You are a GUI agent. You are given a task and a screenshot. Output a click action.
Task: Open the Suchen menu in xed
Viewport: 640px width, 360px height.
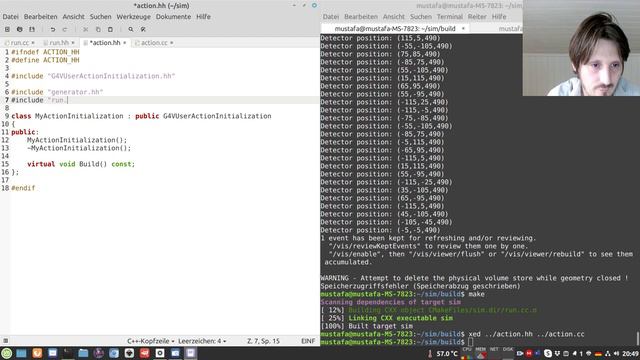pyautogui.click(x=100, y=17)
